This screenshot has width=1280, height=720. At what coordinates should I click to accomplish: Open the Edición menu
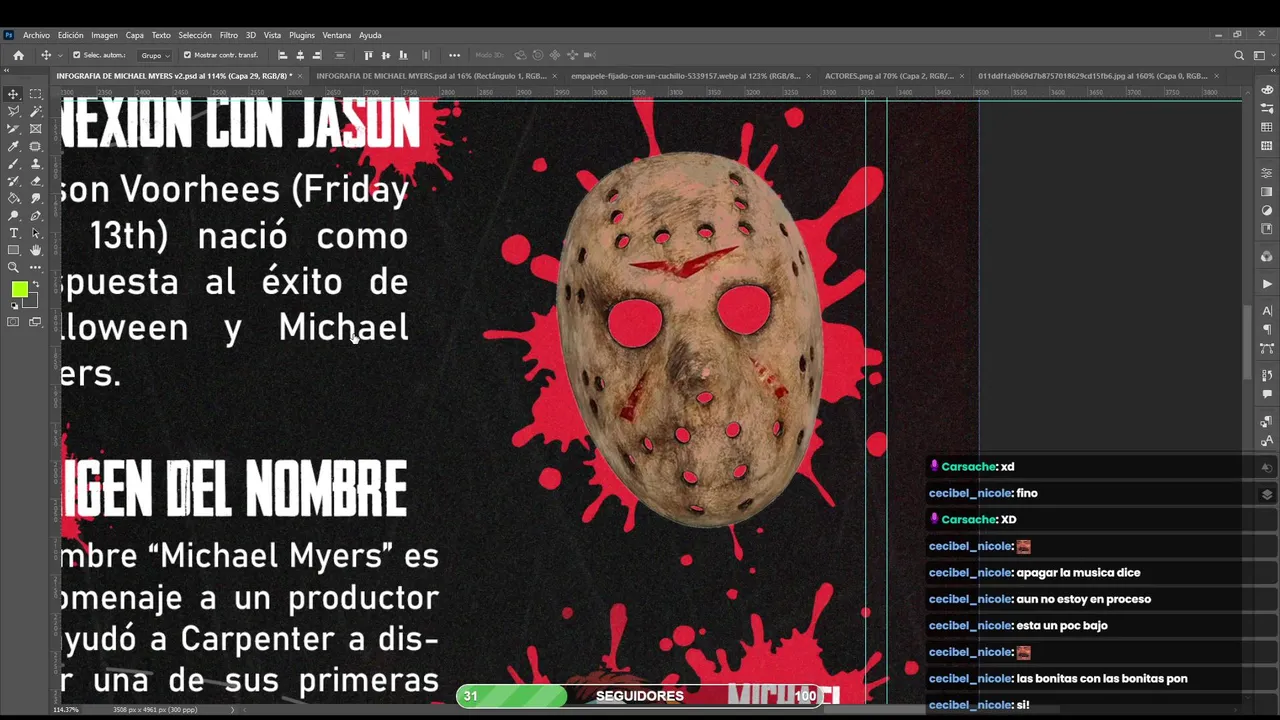pyautogui.click(x=71, y=35)
